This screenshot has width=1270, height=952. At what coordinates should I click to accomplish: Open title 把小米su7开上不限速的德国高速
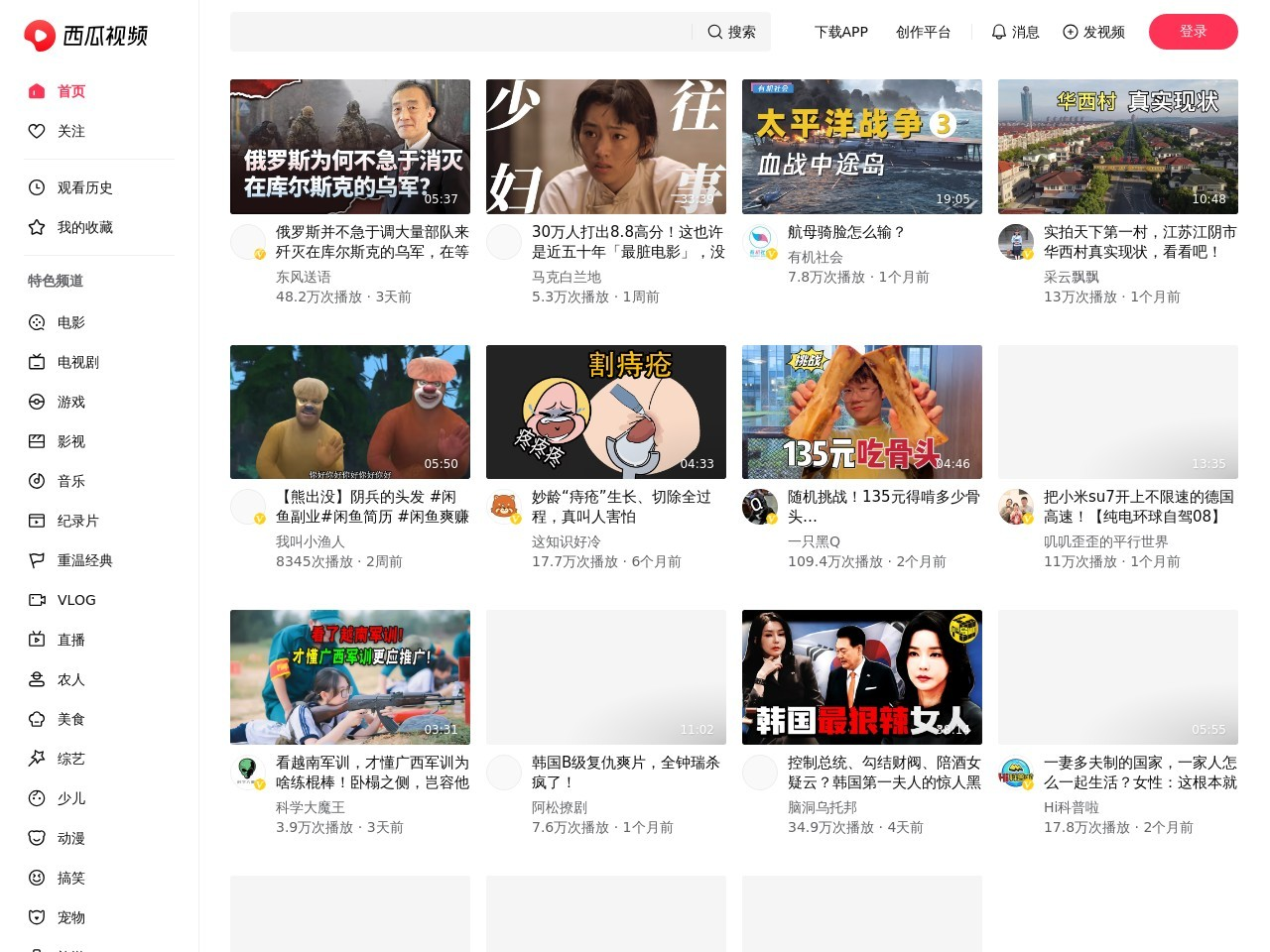pos(1139,507)
